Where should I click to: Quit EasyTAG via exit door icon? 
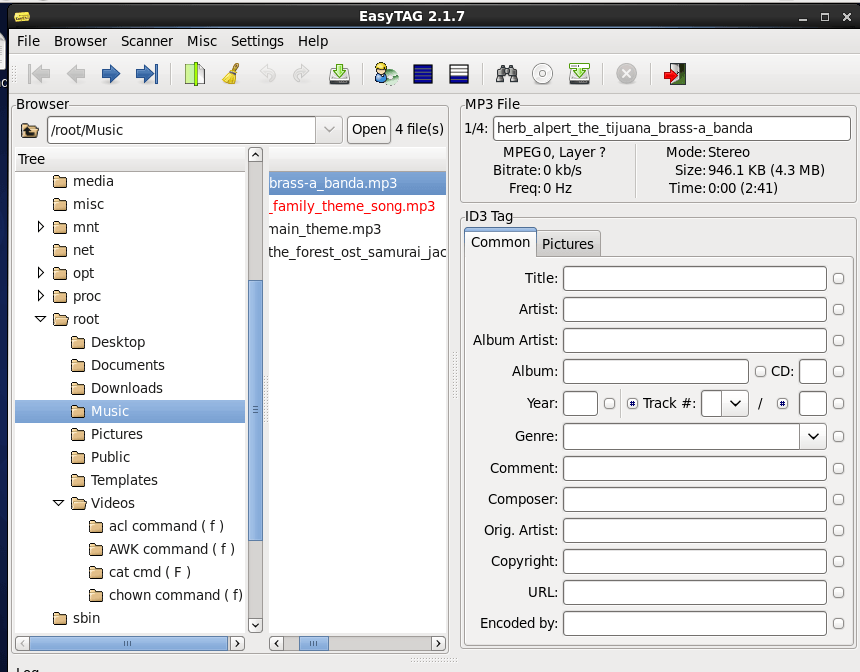coord(675,74)
